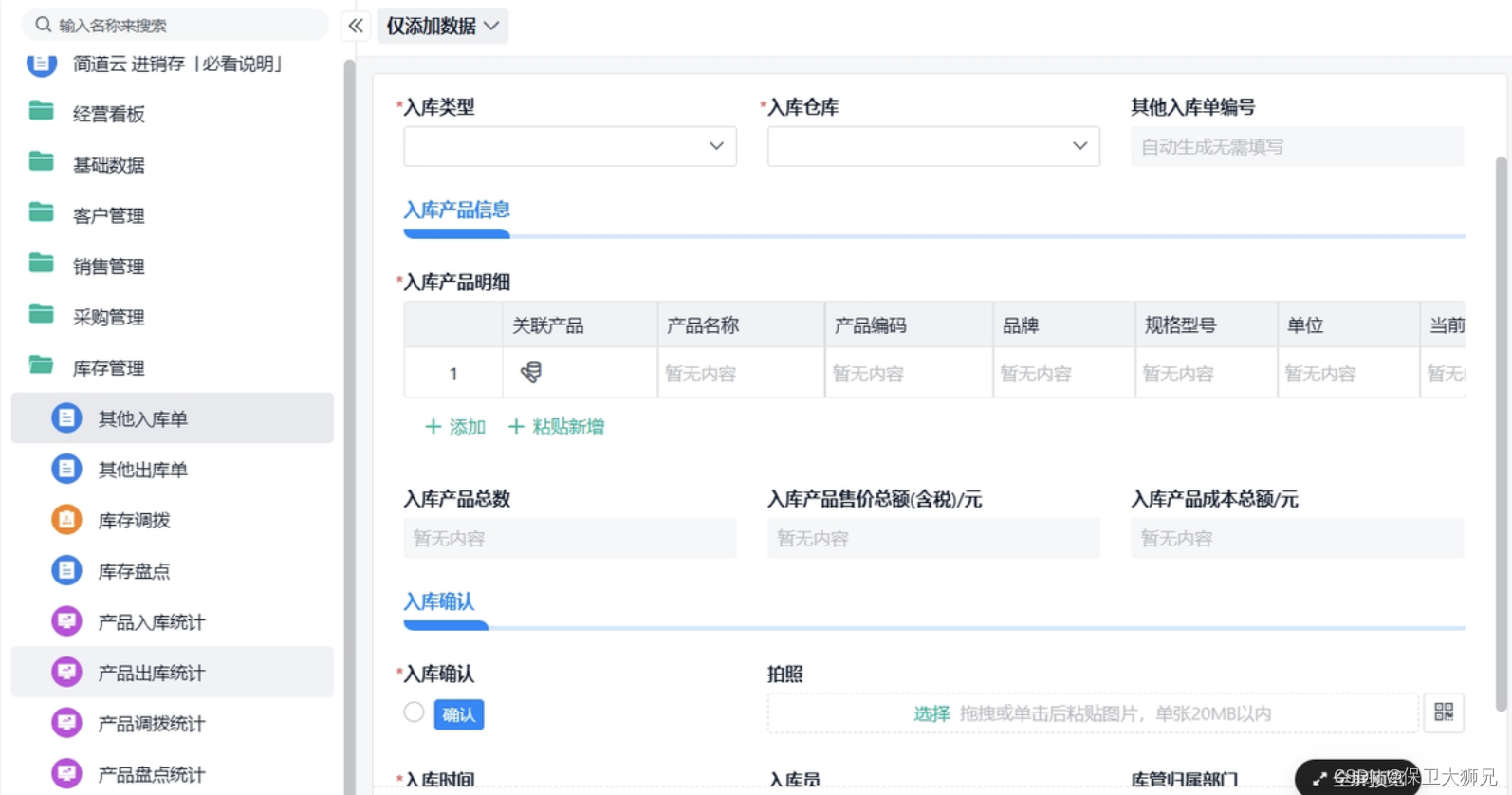Screen dimensions: 1512x795
Task: Open 经营看板 in the sidebar
Action: pyautogui.click(x=172, y=114)
